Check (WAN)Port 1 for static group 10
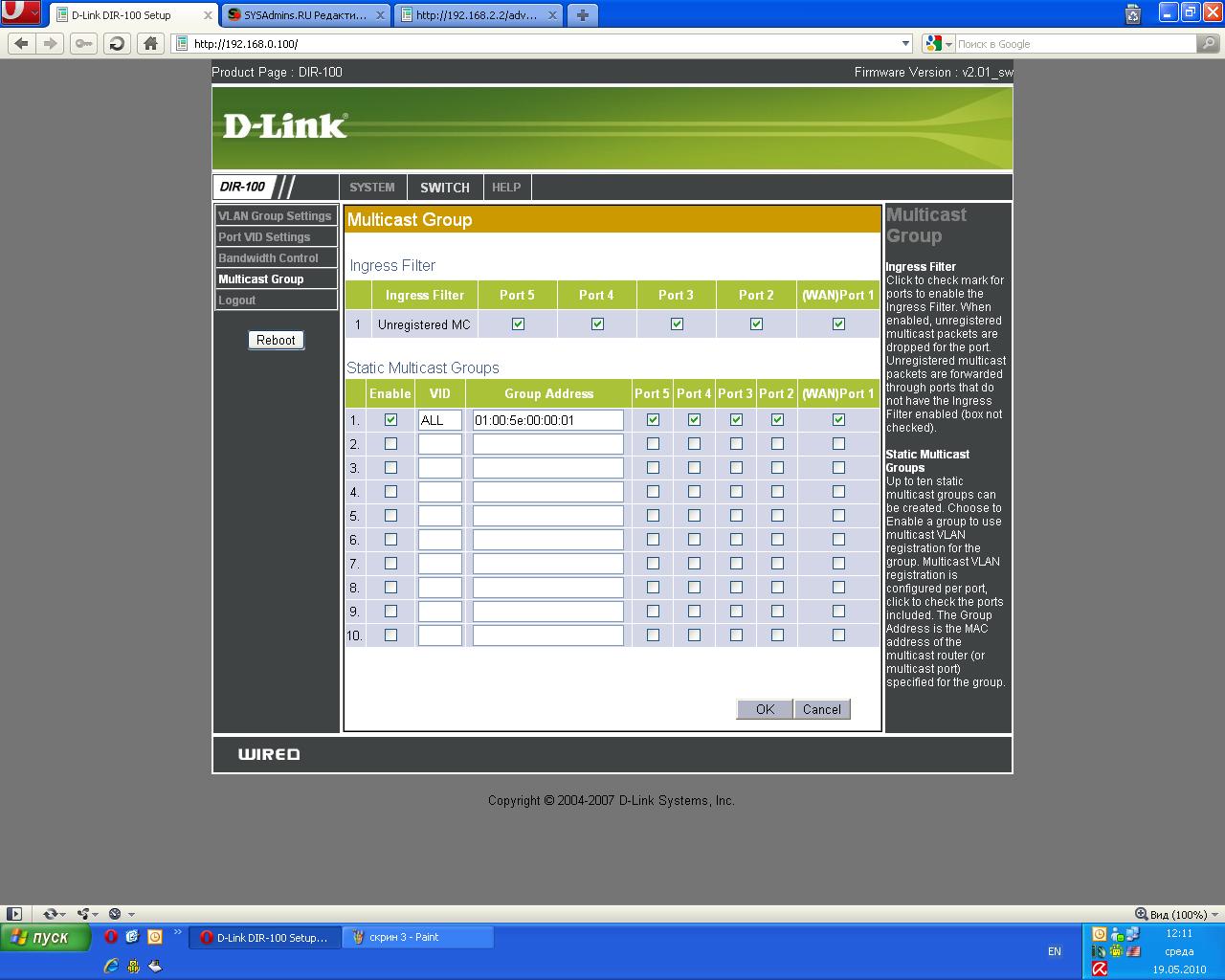1225x980 pixels. pyautogui.click(x=838, y=635)
